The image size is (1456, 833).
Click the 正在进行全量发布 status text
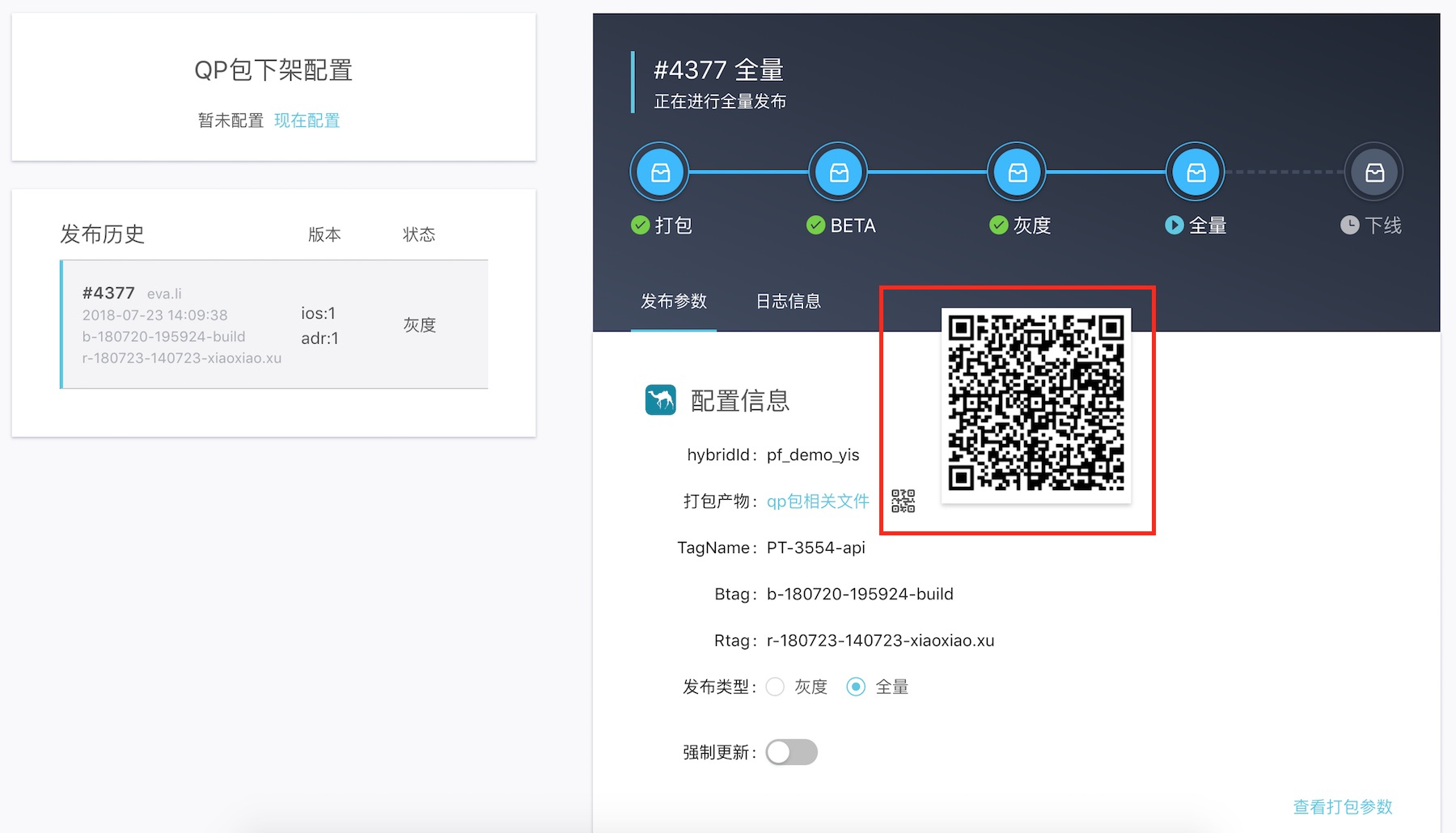click(720, 102)
